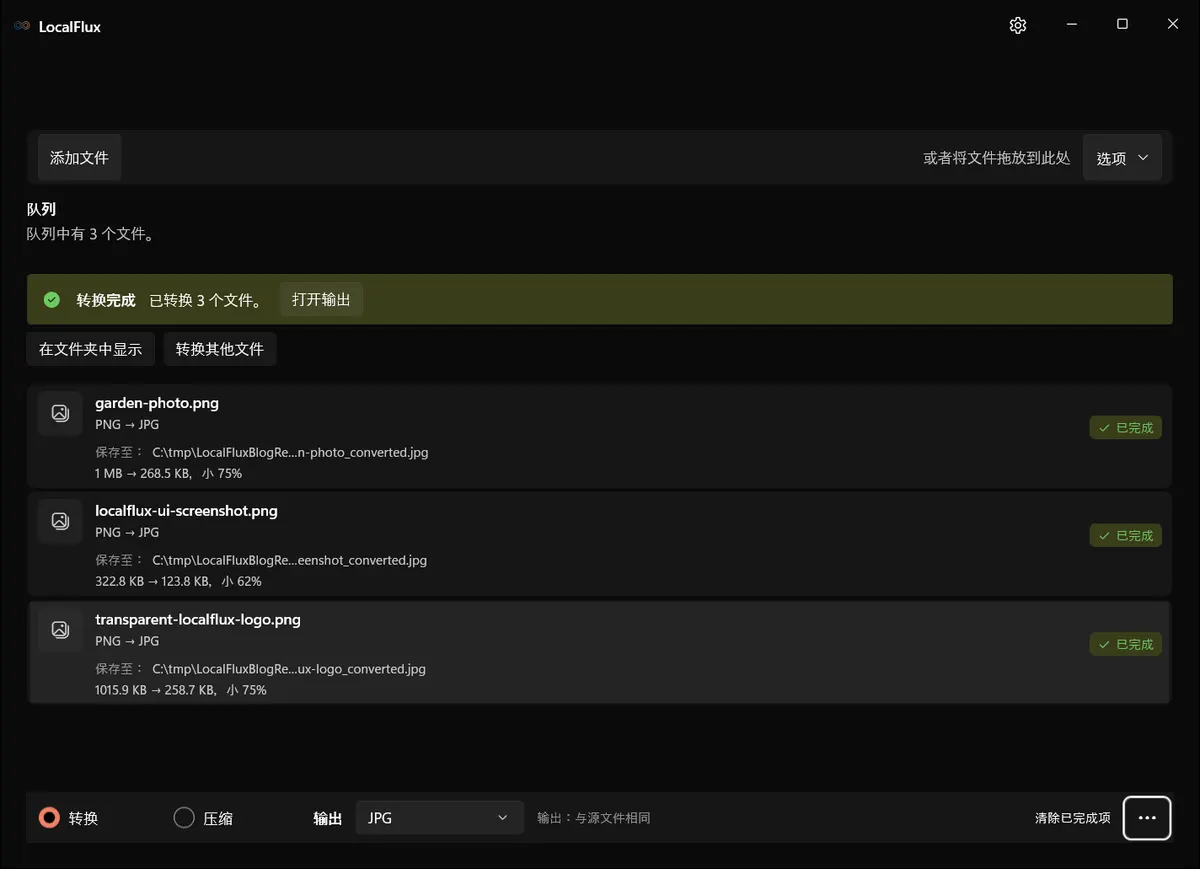Click the 添加文件 button

coord(79,158)
